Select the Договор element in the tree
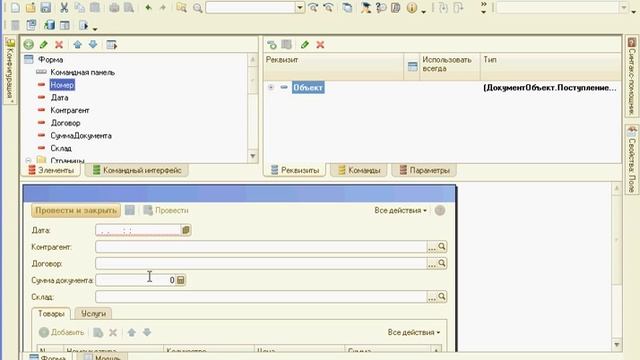640x360 pixels. 65,123
